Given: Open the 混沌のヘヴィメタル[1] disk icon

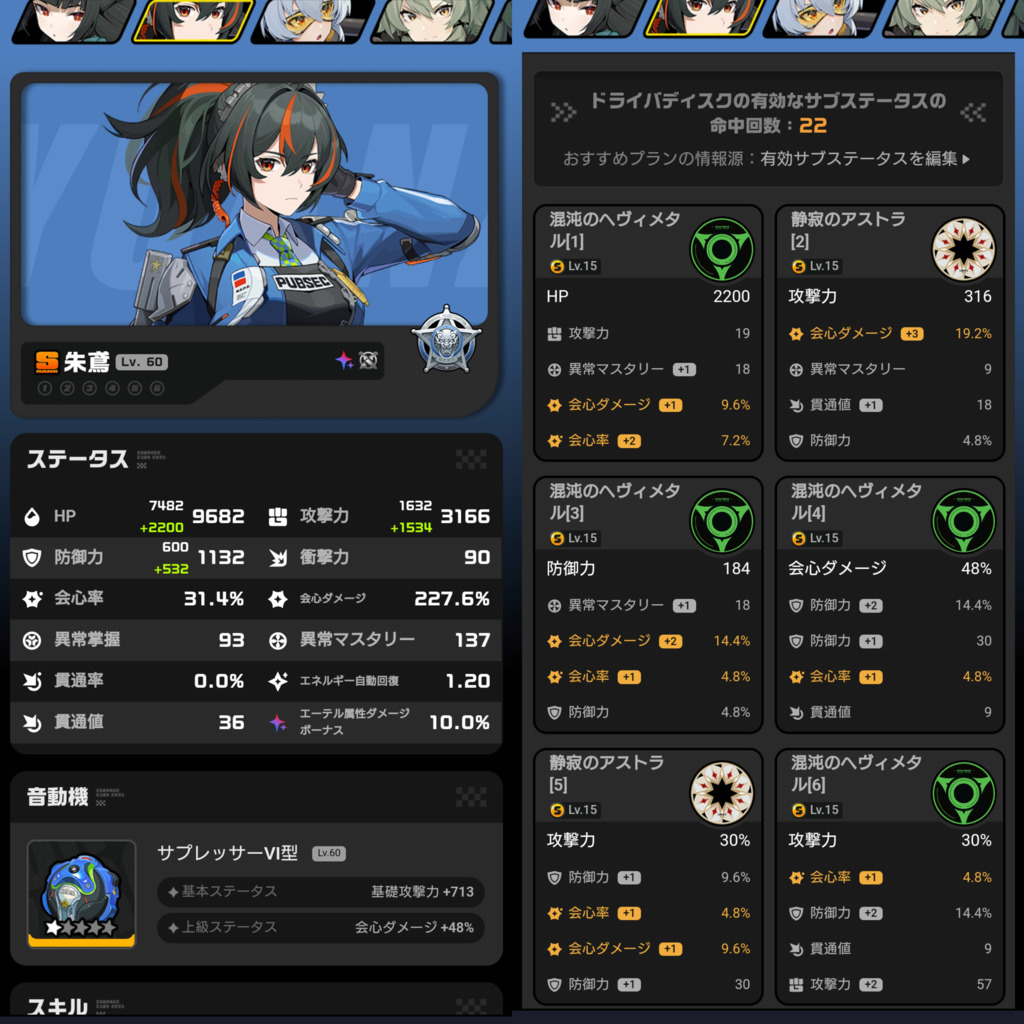Looking at the screenshot, I should pyautogui.click(x=722, y=249).
